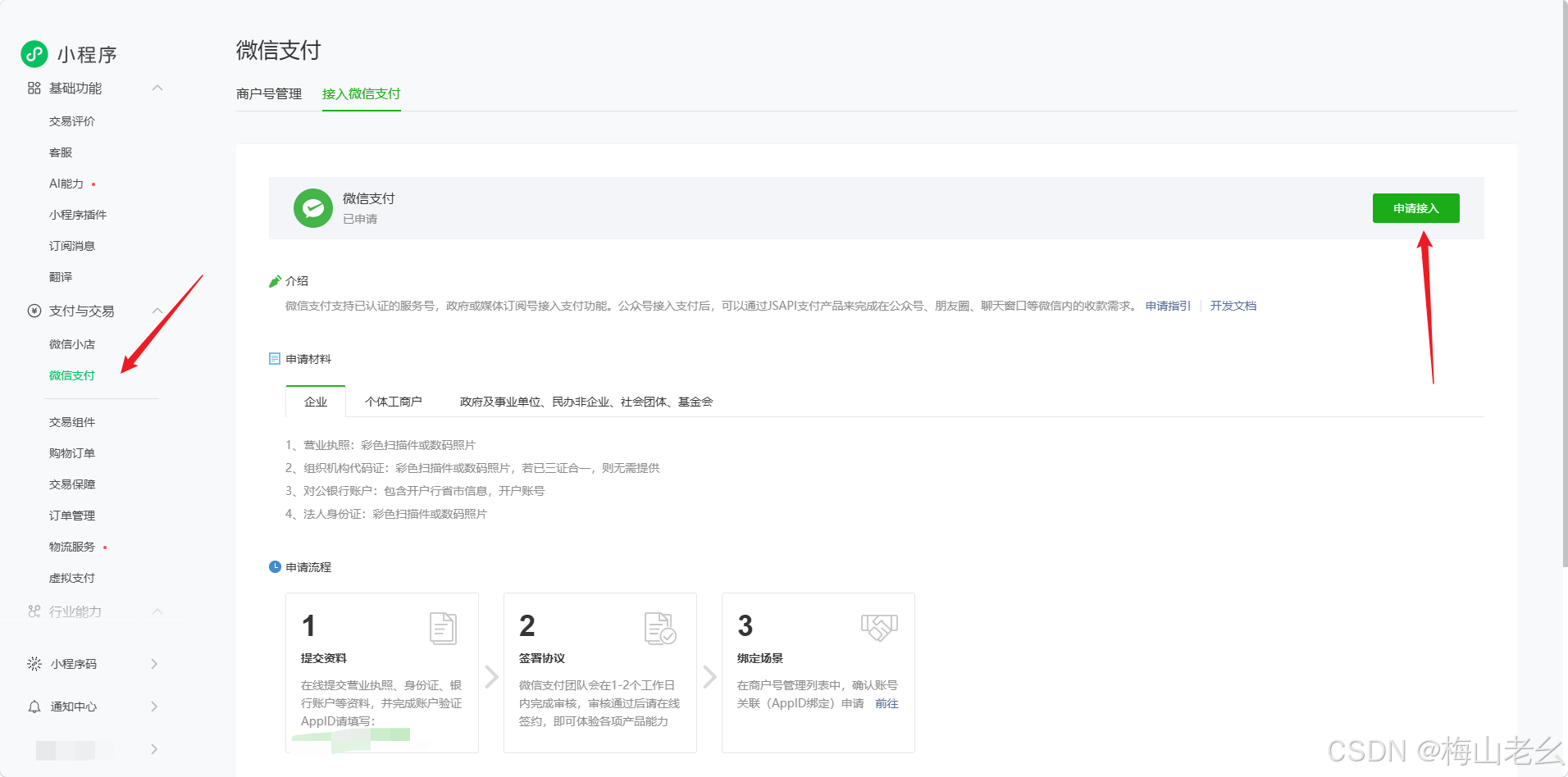Image resolution: width=1568 pixels, height=777 pixels.
Task: Open 物流服务 in the sidebar
Action: click(72, 547)
